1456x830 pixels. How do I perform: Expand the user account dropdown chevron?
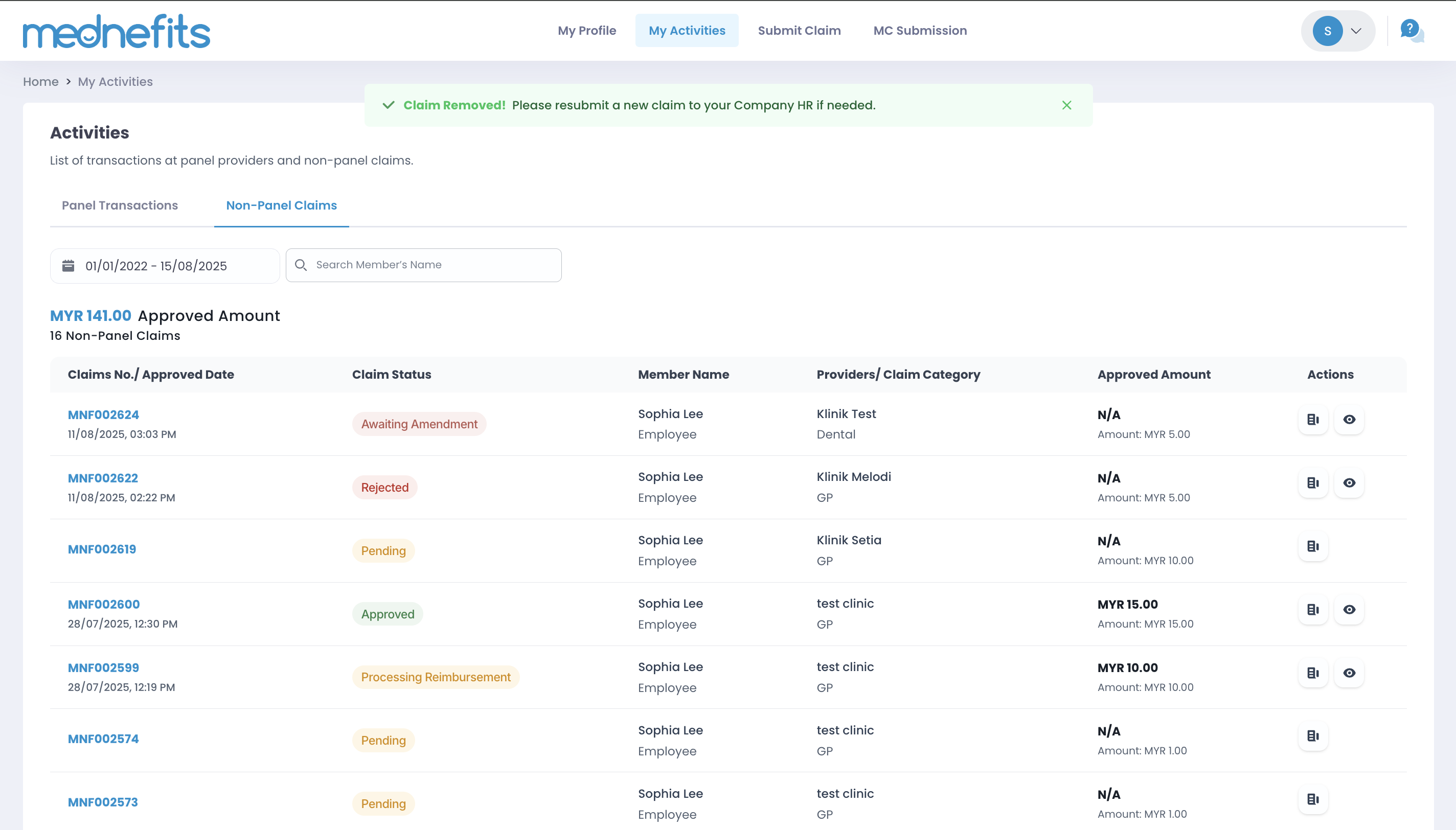pos(1356,31)
